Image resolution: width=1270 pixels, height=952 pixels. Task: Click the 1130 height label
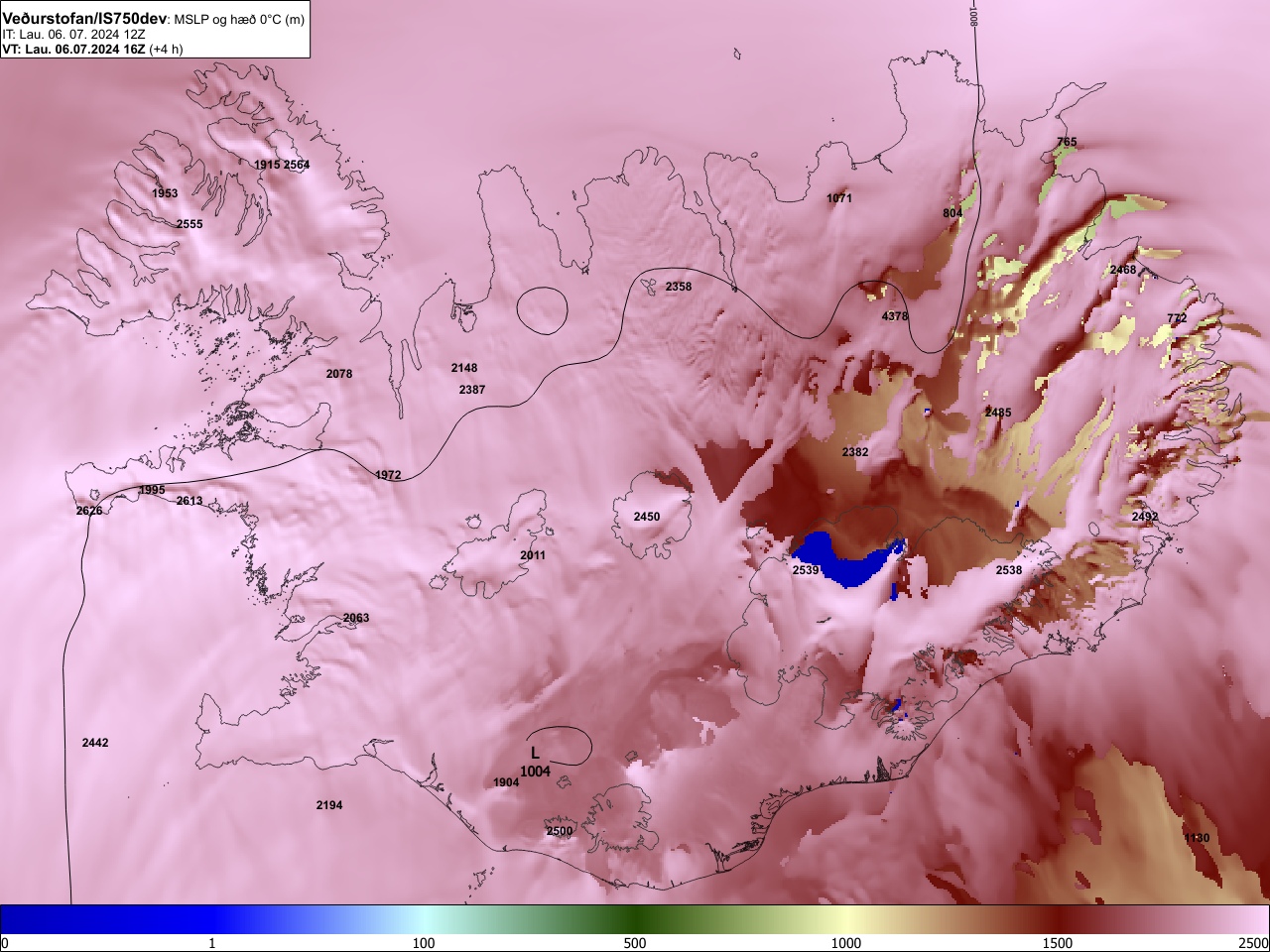(1197, 838)
